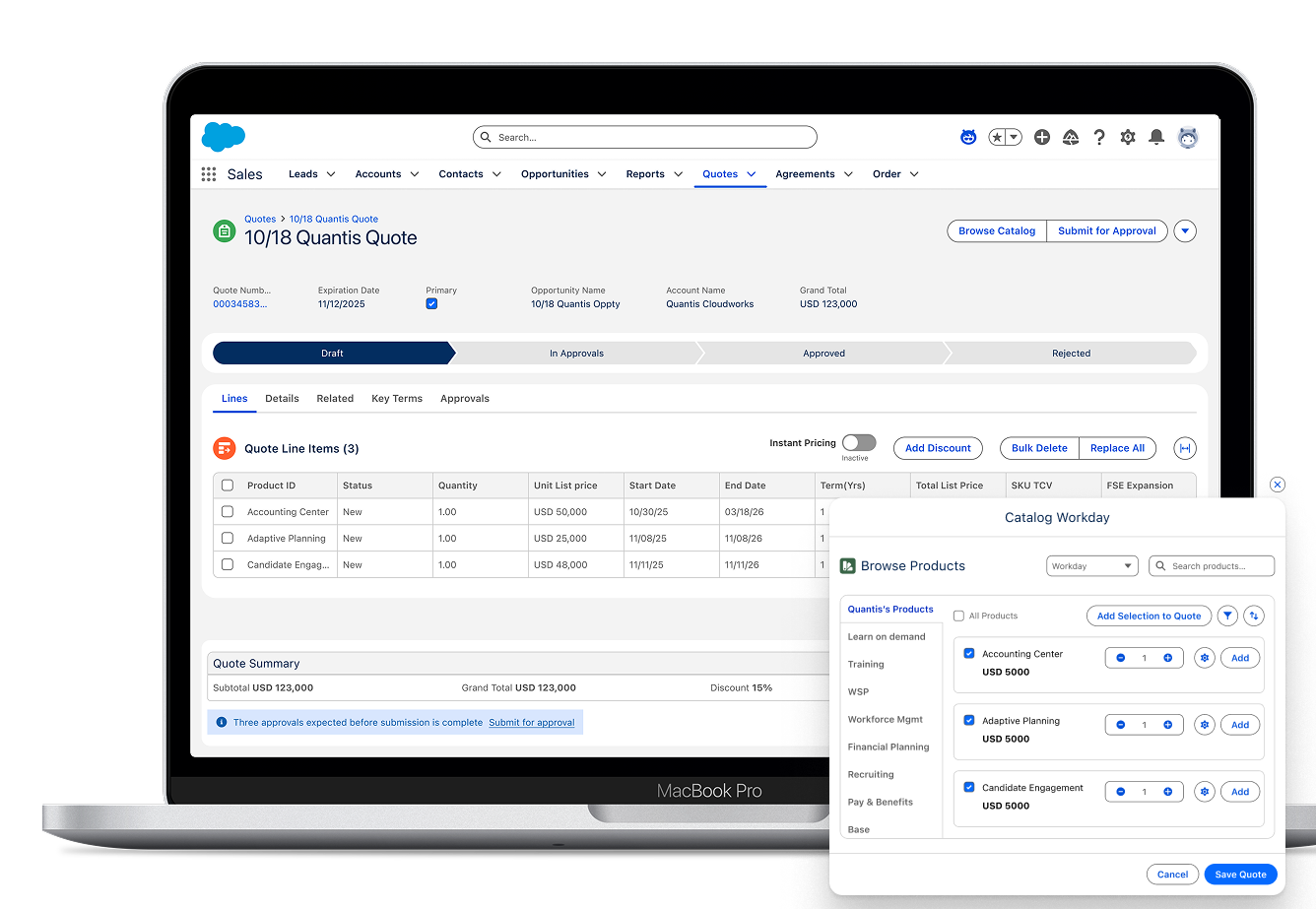This screenshot has height=909, width=1316.
Task: Open the Astro assistant icon in header
Action: (968, 138)
